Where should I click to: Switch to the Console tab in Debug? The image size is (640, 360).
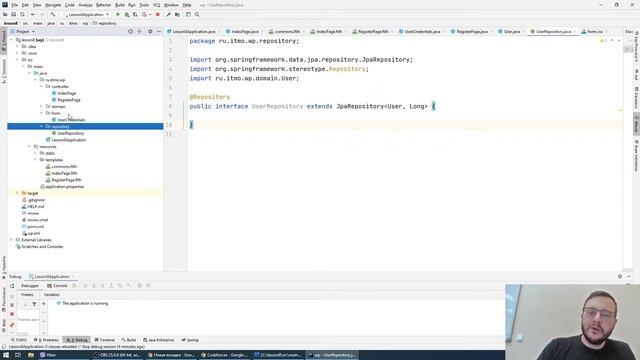[x=57, y=286]
